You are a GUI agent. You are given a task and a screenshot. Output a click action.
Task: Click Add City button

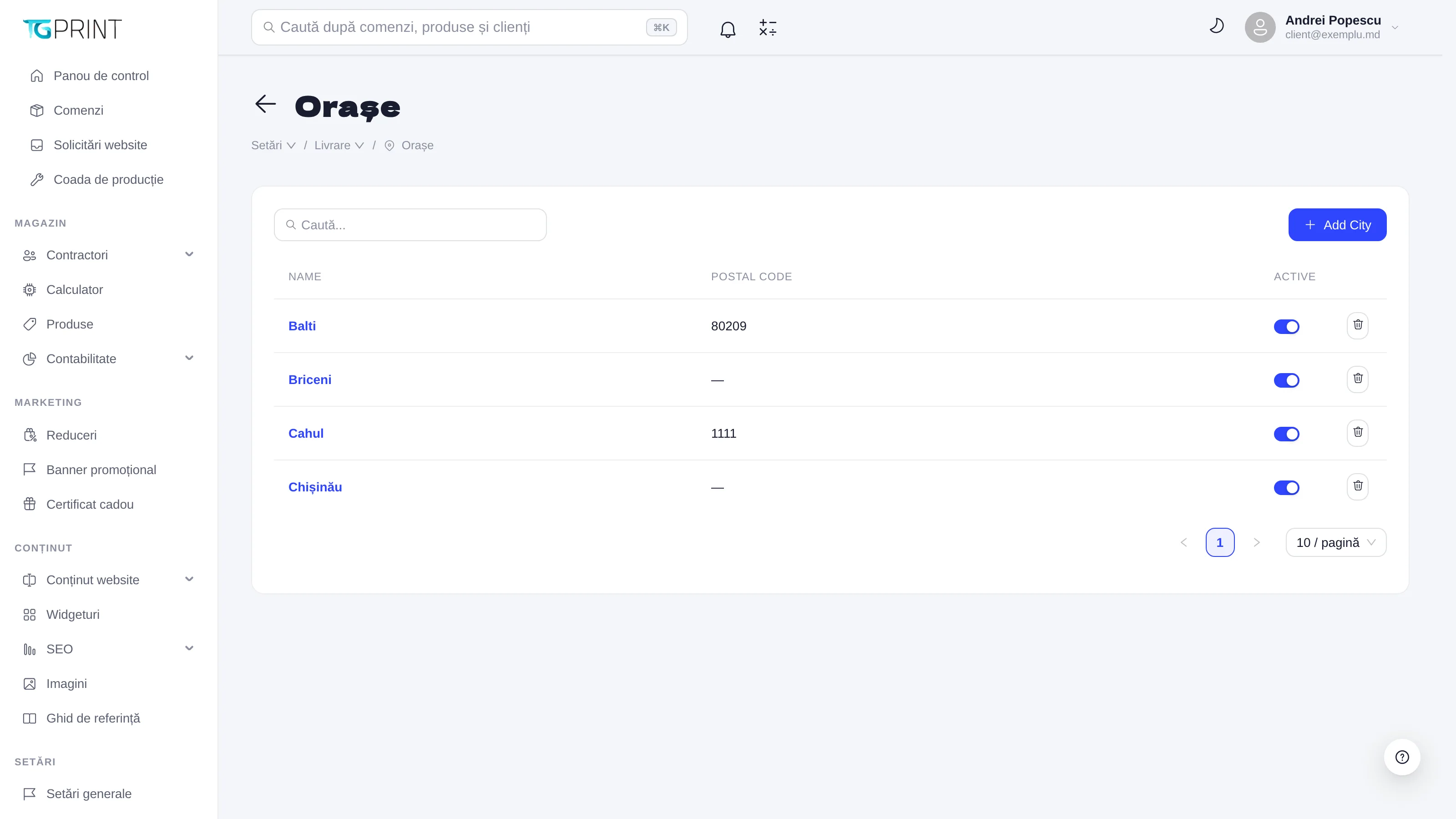(1337, 225)
